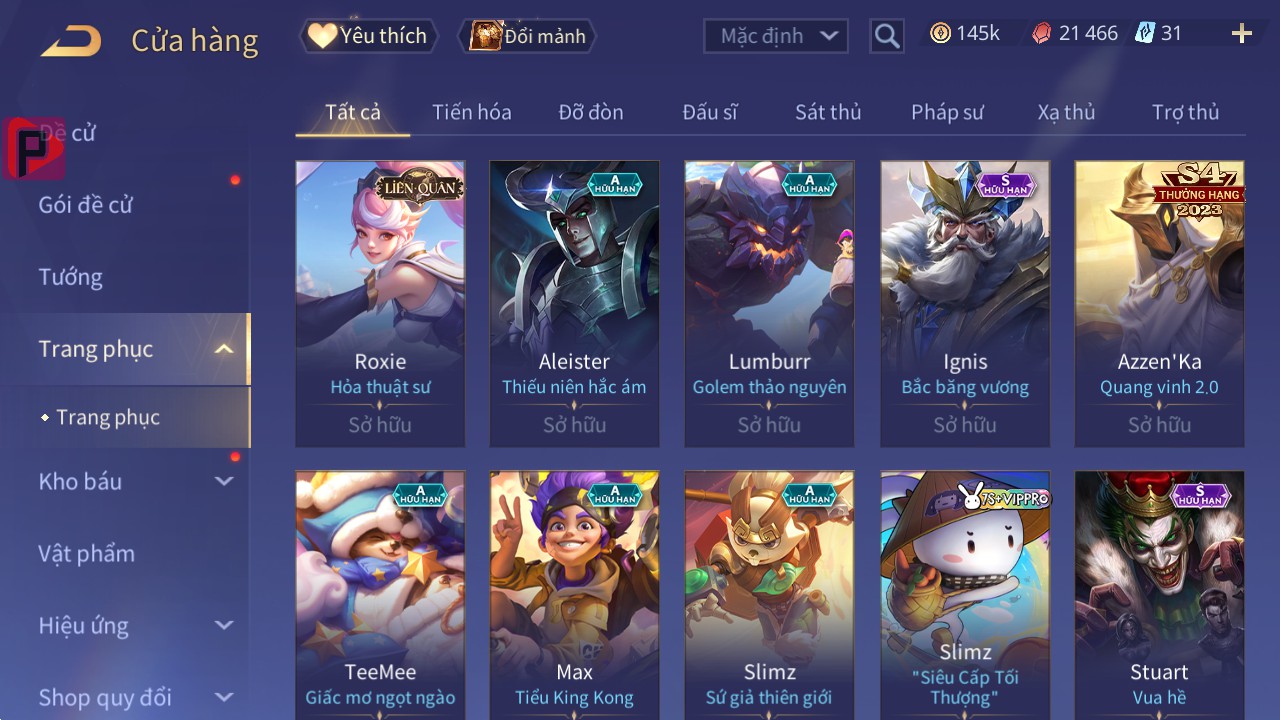Click the red ruby currency icon
1280x720 pixels.
[1042, 33]
